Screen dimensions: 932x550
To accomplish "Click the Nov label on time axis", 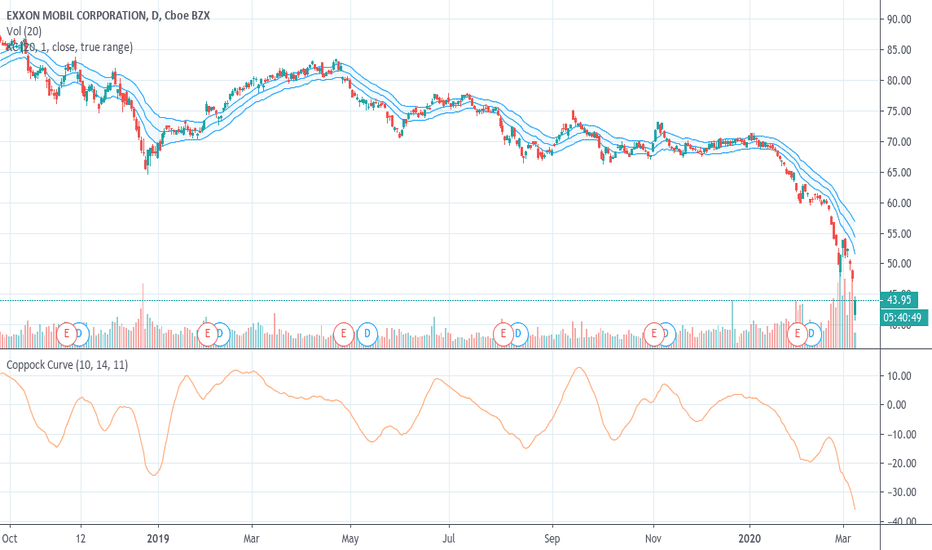I will tap(653, 539).
